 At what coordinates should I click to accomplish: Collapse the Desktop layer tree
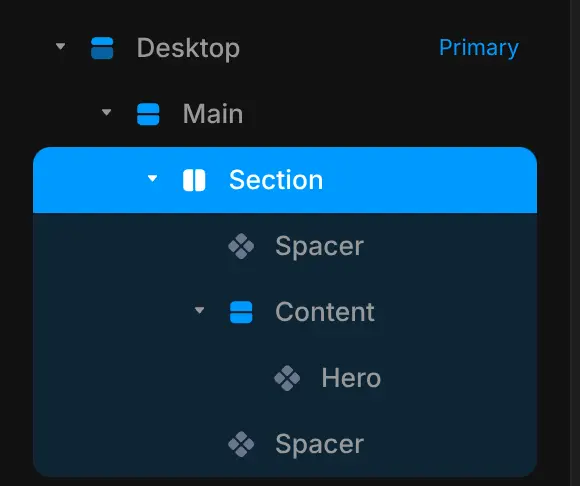coord(60,47)
